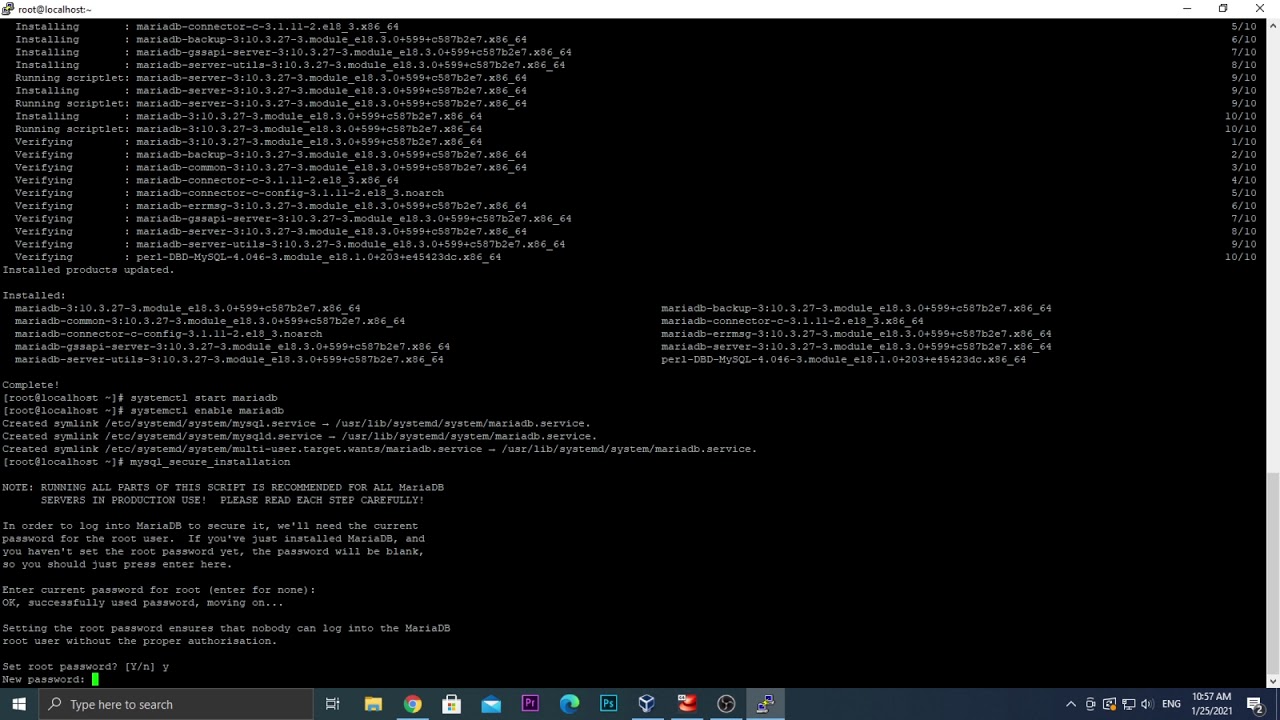Viewport: 1280px width, 720px height.
Task: Click the terminal scrollbar down arrow
Action: click(x=1273, y=681)
